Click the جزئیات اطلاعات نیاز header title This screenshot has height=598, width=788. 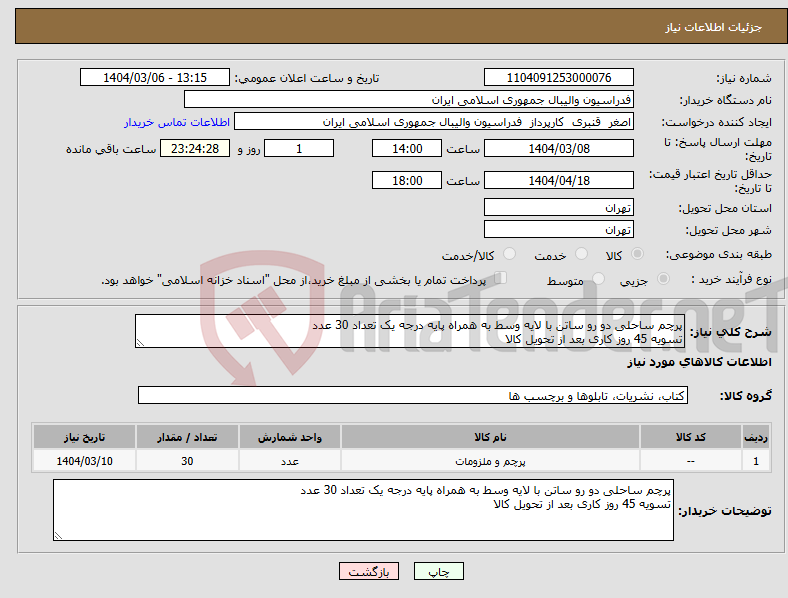714,27
